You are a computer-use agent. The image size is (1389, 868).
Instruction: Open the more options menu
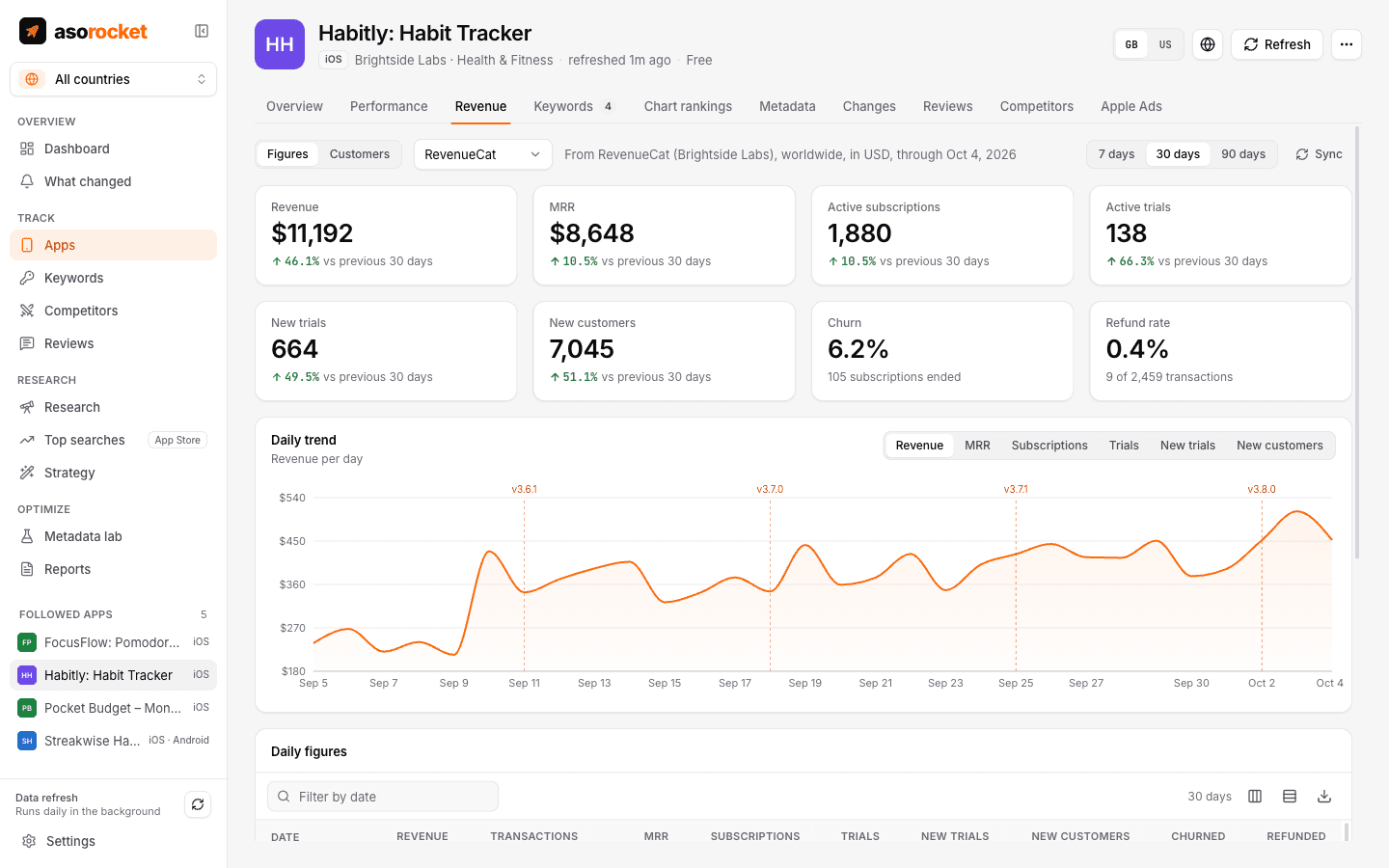1347,44
